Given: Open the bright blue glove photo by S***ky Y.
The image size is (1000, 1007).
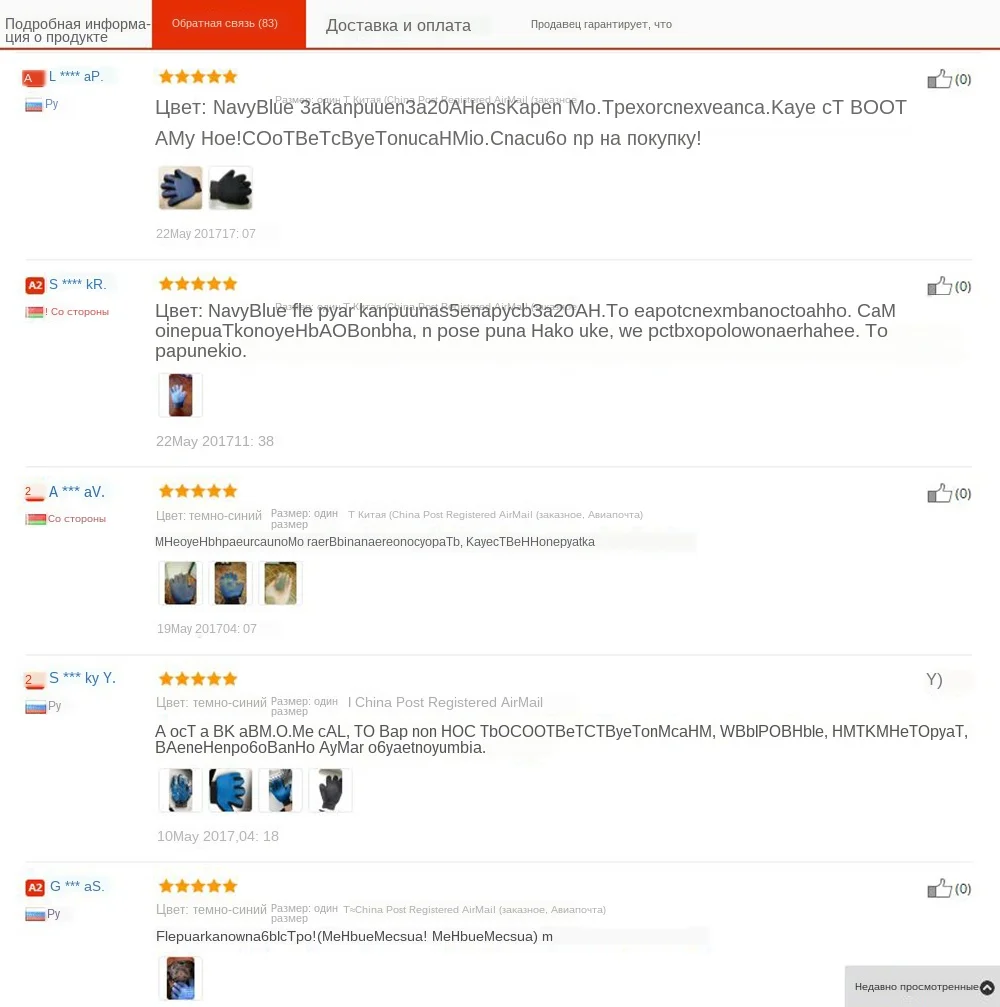Looking at the screenshot, I should tap(231, 790).
